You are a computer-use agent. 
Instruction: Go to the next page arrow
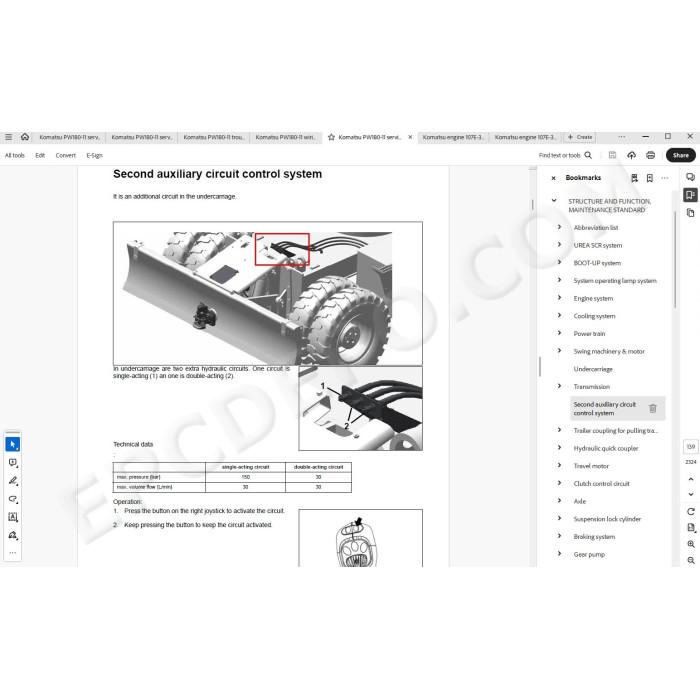point(691,494)
